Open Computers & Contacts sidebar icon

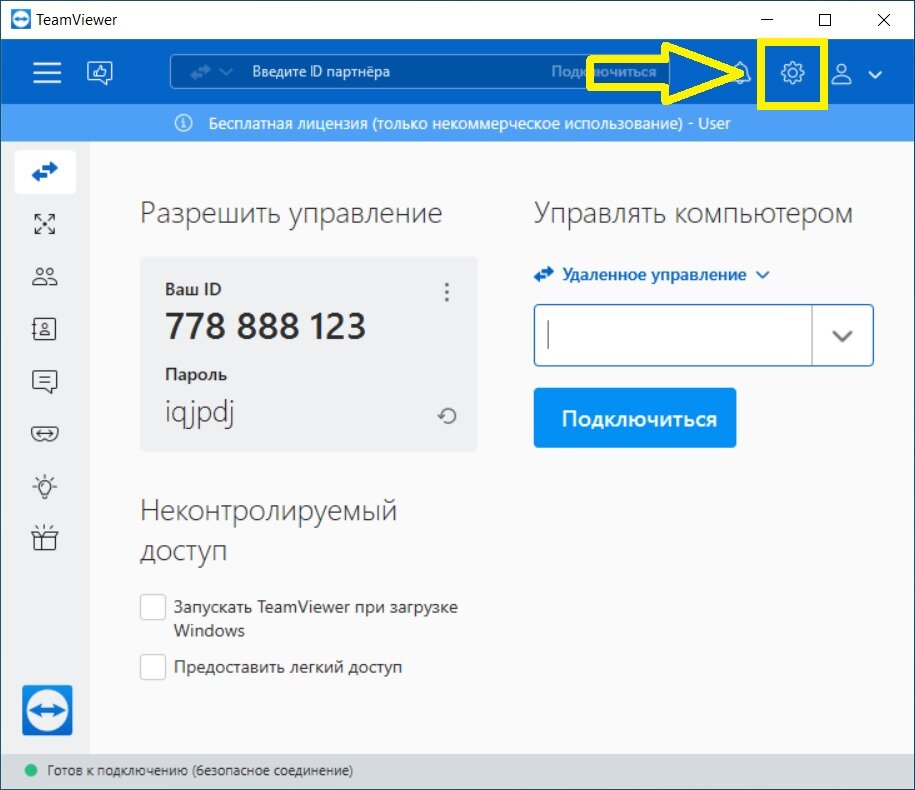click(x=44, y=328)
